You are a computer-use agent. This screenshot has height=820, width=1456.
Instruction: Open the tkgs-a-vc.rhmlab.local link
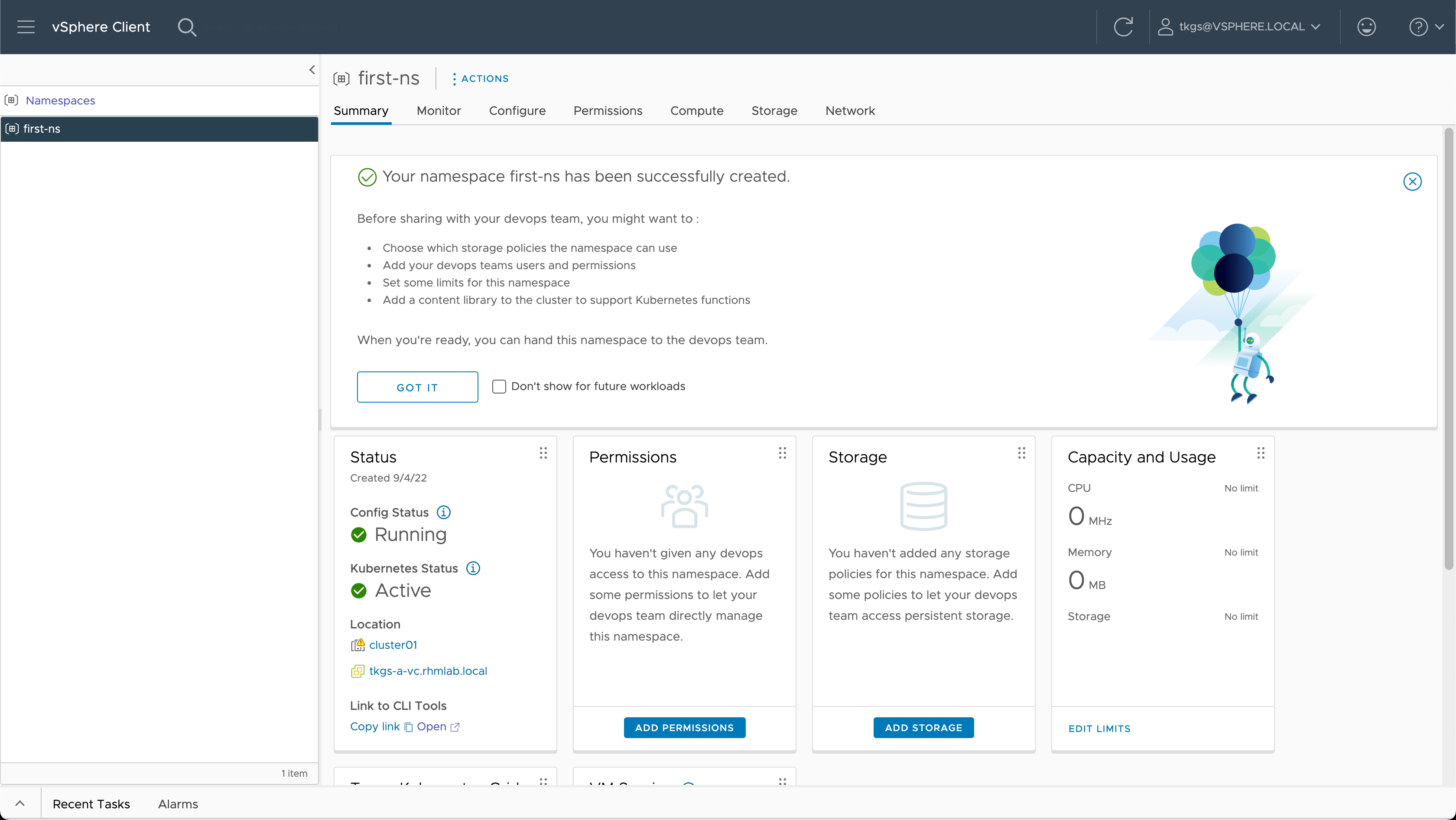428,671
